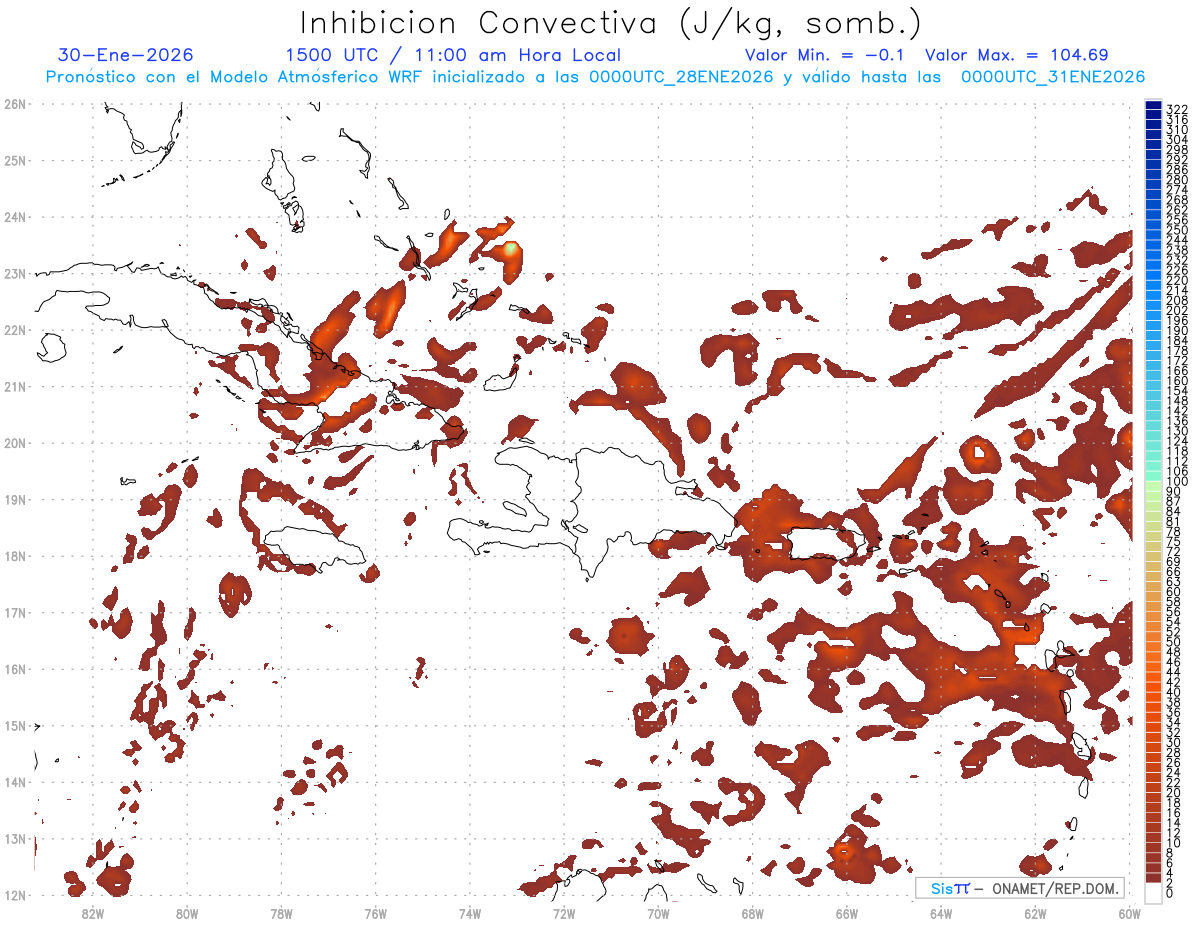Click the 80W longitude label

pos(187,913)
